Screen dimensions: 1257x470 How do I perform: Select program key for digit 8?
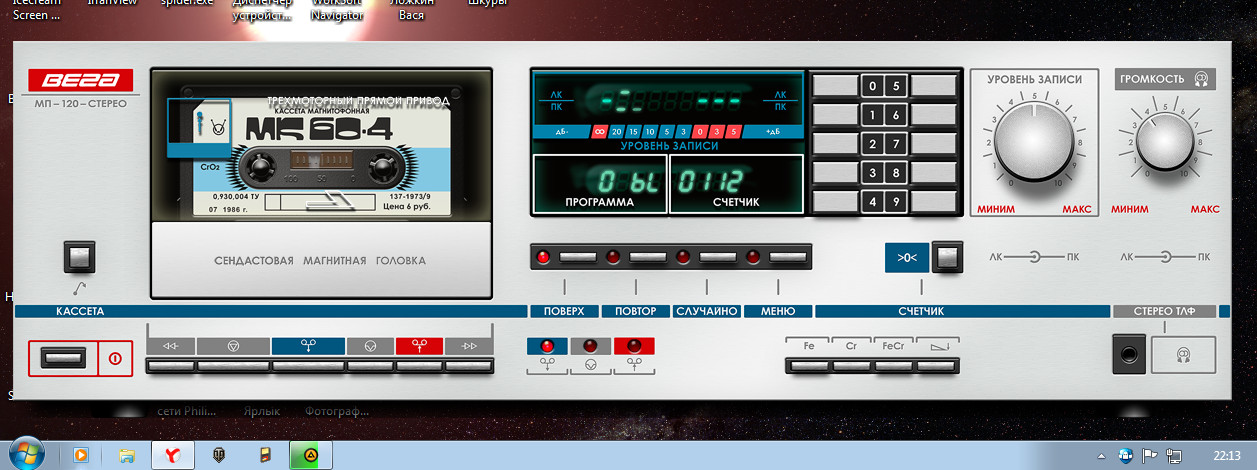click(x=934, y=173)
